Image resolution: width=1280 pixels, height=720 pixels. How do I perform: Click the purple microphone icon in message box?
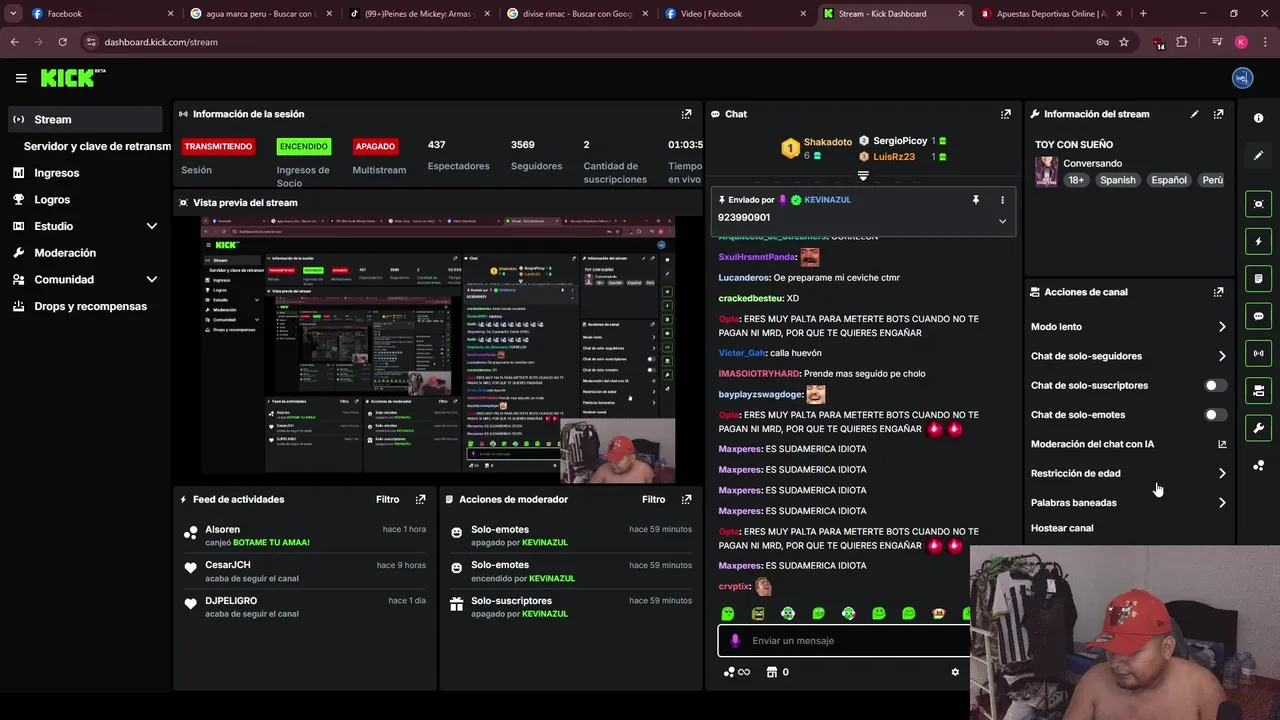pos(735,641)
